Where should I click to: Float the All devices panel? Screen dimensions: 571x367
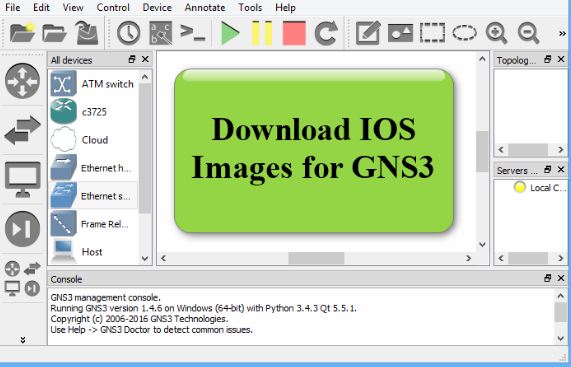(132, 59)
